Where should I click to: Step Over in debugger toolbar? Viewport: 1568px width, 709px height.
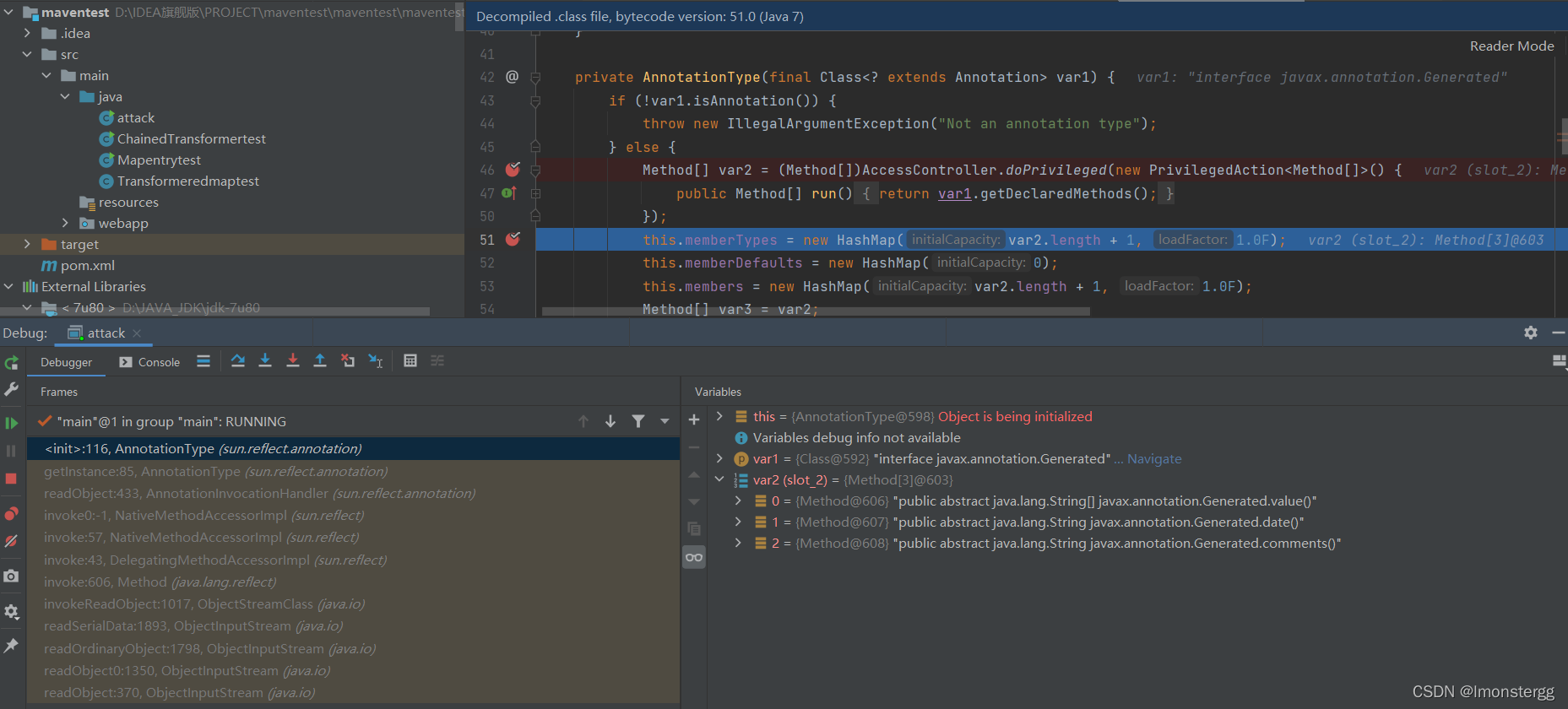(x=238, y=361)
